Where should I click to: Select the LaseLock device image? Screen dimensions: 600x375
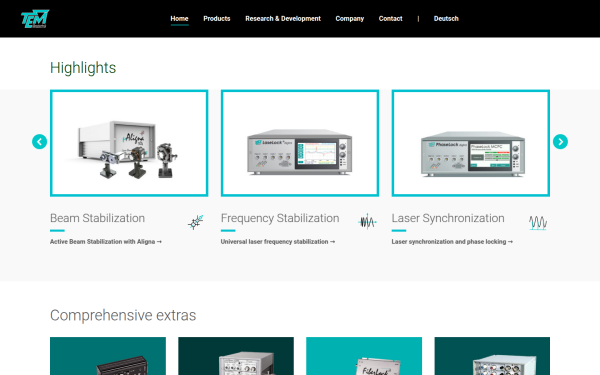pos(300,143)
